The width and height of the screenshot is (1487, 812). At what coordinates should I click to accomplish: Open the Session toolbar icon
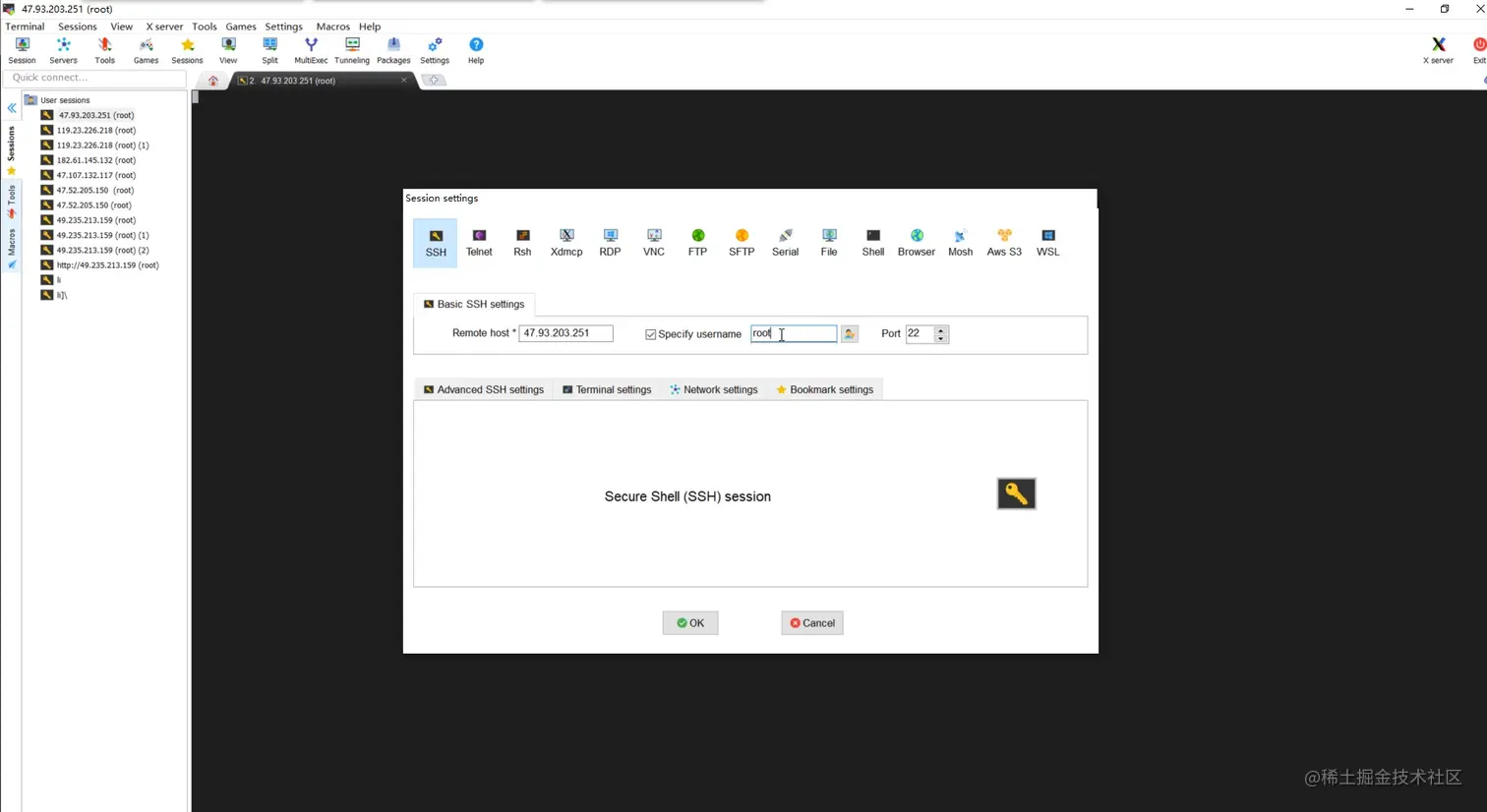(x=22, y=50)
